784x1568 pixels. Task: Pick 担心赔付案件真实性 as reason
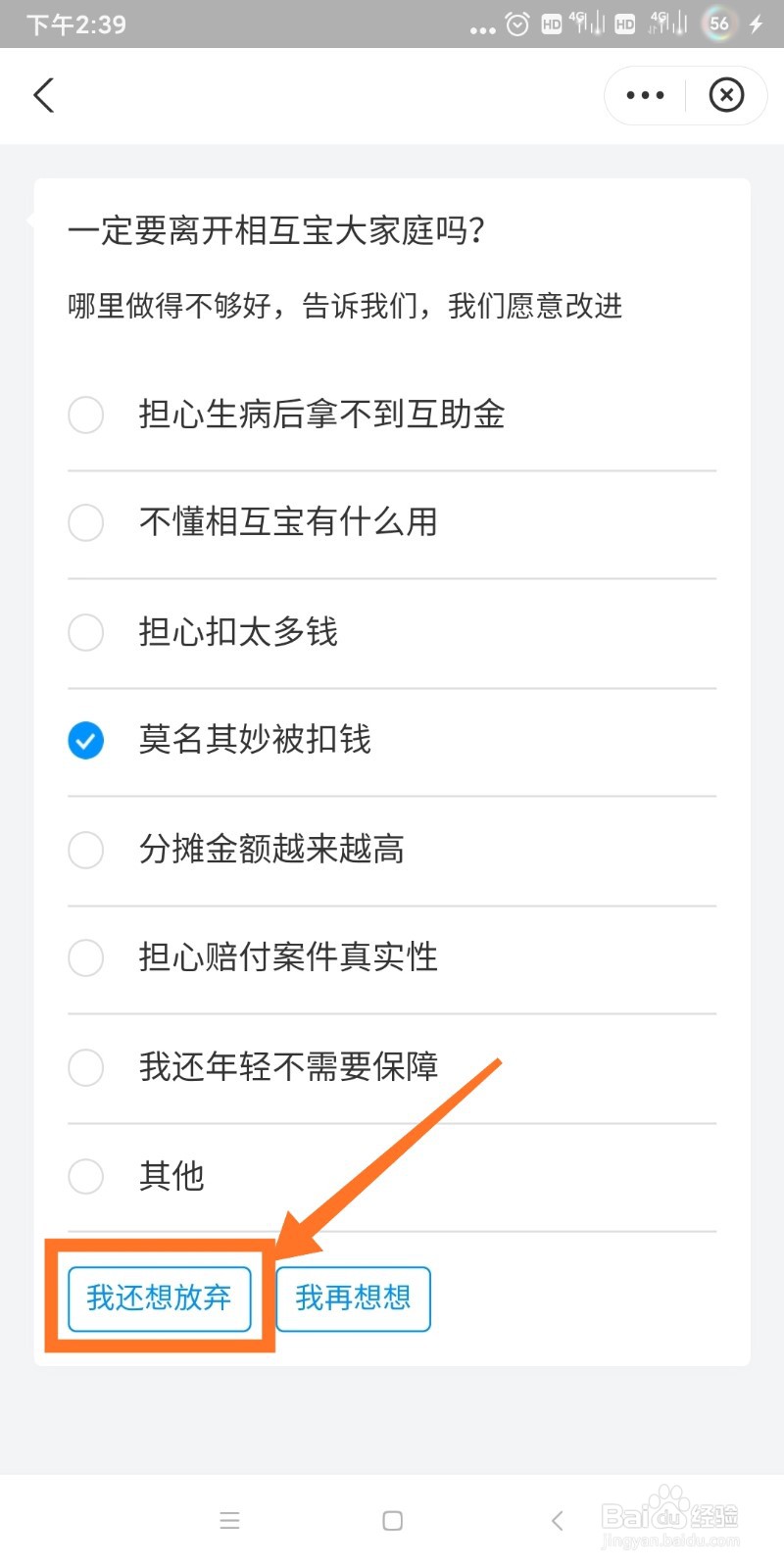click(86, 957)
